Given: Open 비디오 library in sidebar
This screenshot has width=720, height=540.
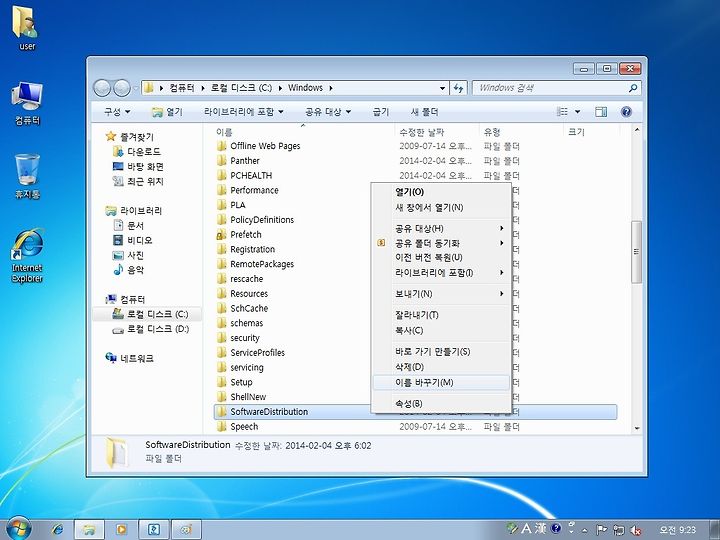Looking at the screenshot, I should tap(133, 240).
